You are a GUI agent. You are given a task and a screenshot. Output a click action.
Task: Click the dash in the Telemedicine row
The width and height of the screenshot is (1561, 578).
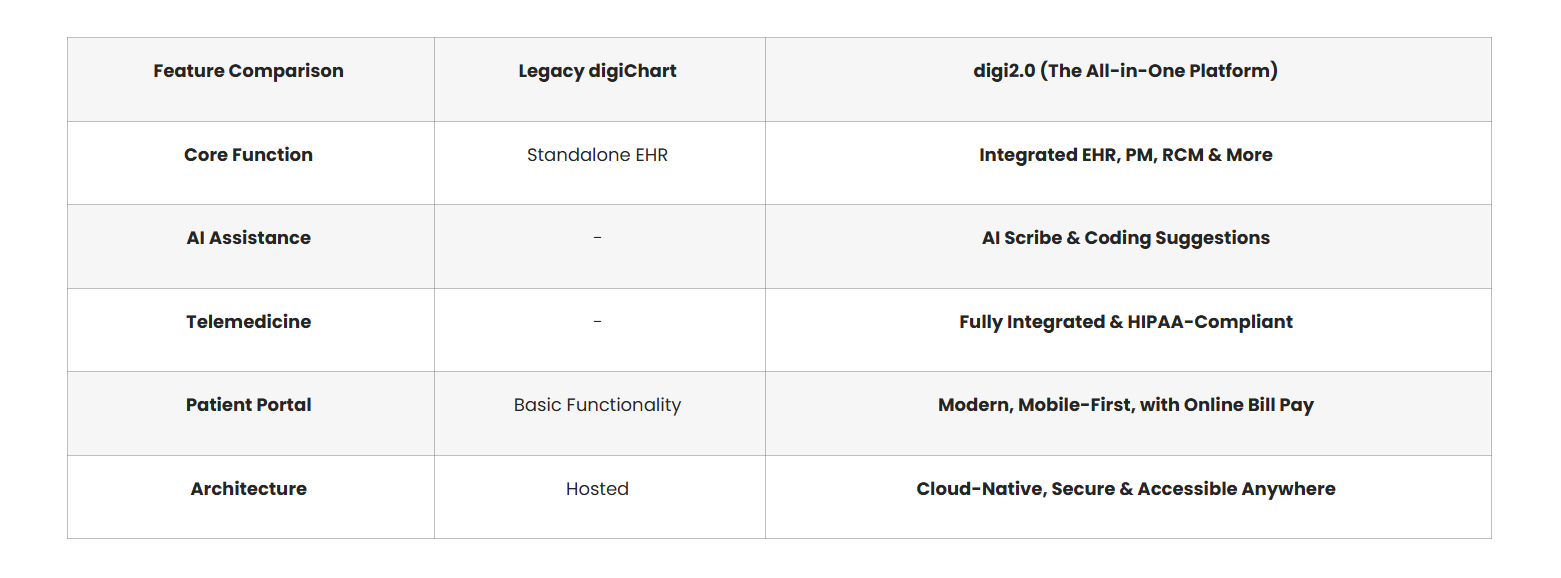(x=597, y=322)
